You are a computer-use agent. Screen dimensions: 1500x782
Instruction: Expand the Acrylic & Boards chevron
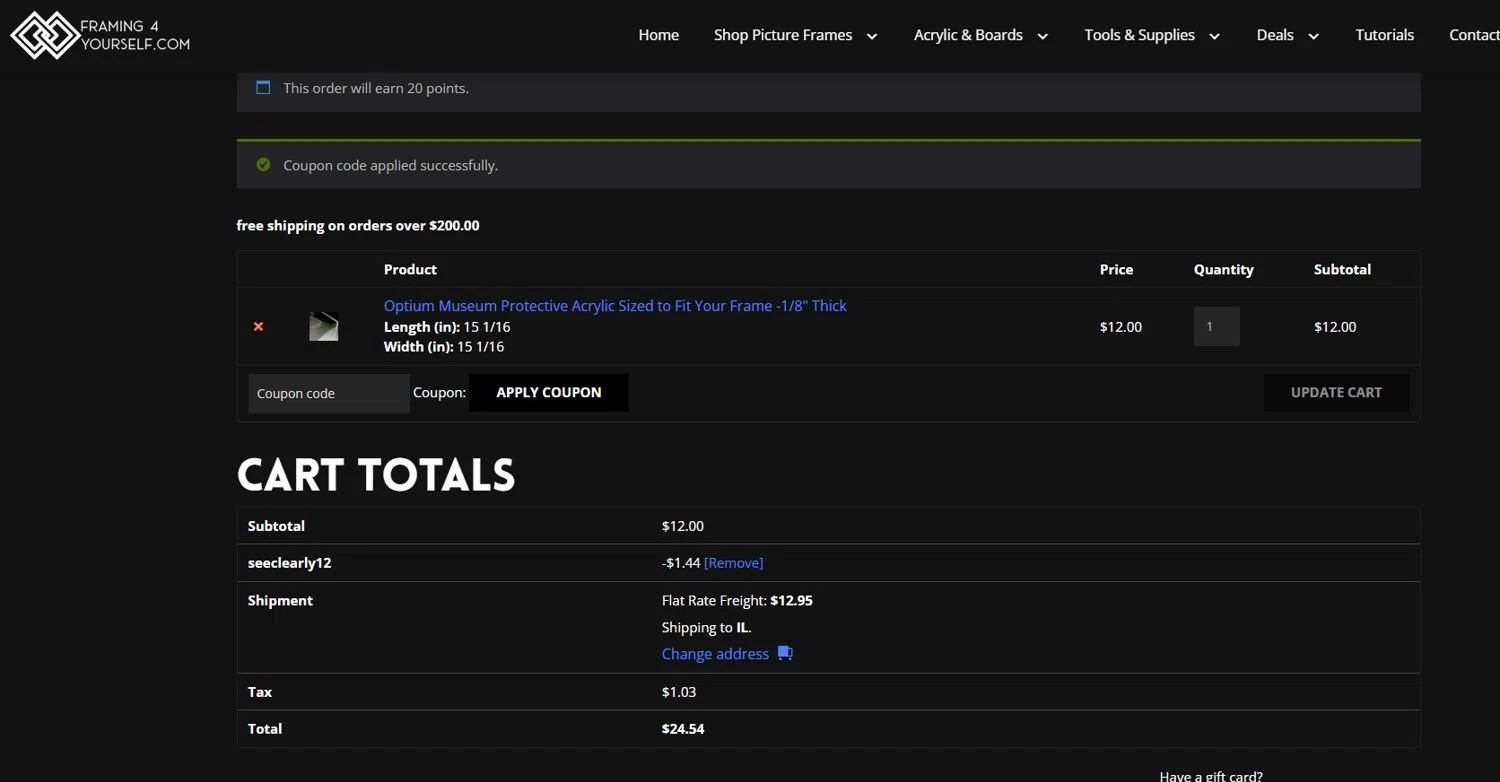[x=1043, y=36]
